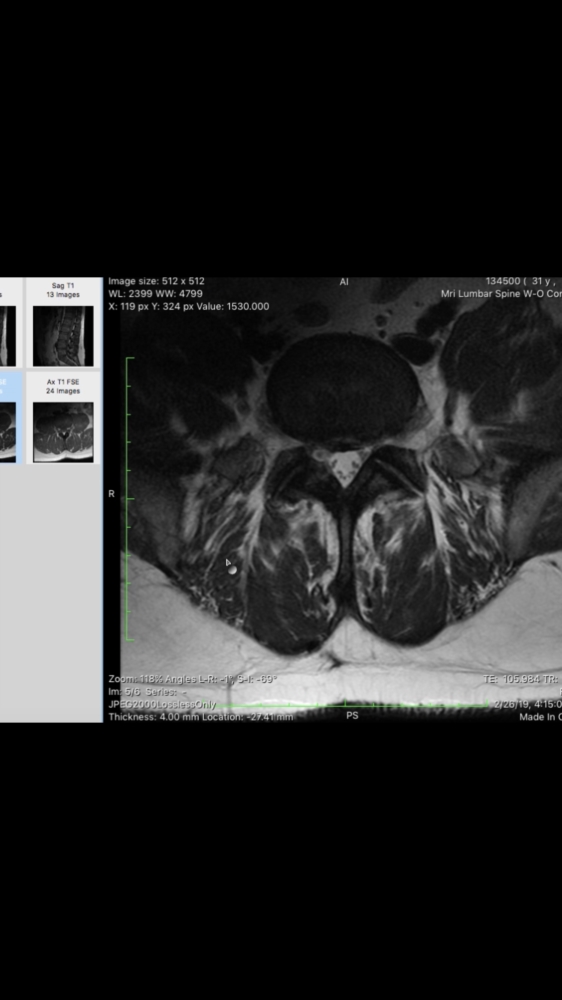Viewport: 562px width, 1000px height.
Task: Click the "PS" orientation marker at bottom
Action: 352,716
